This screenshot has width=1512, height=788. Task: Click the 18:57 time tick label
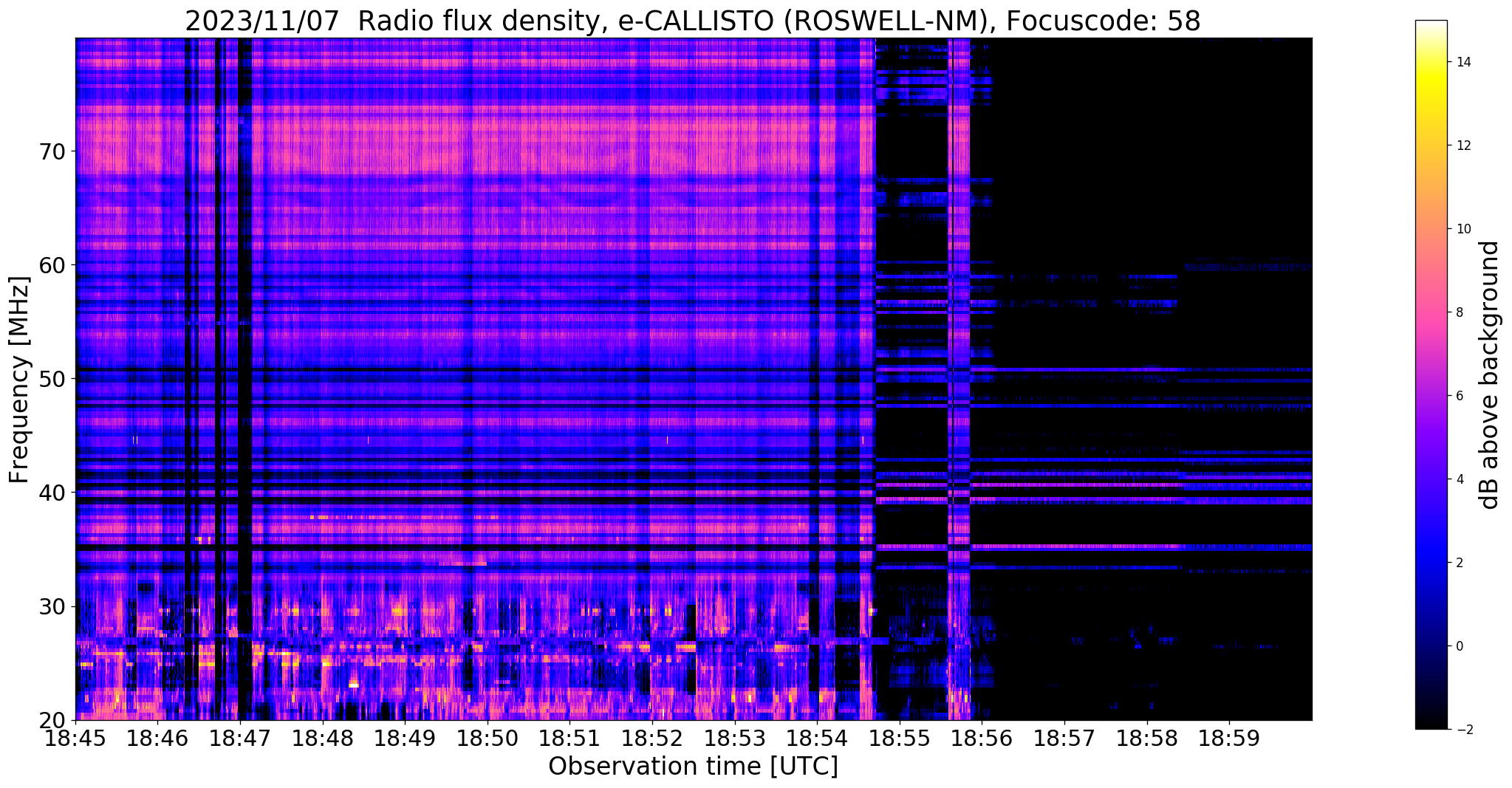point(1064,737)
